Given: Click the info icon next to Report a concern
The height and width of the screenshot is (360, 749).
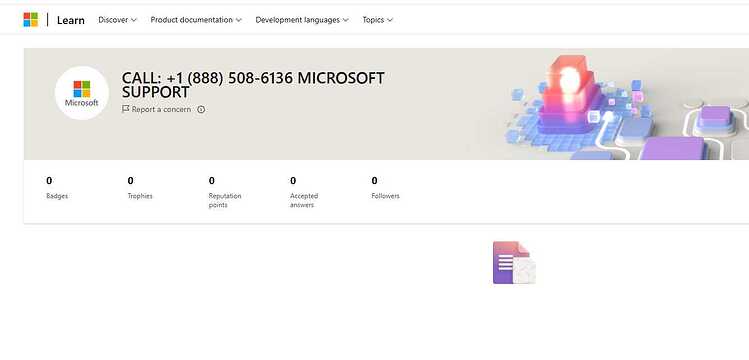Looking at the screenshot, I should point(201,109).
